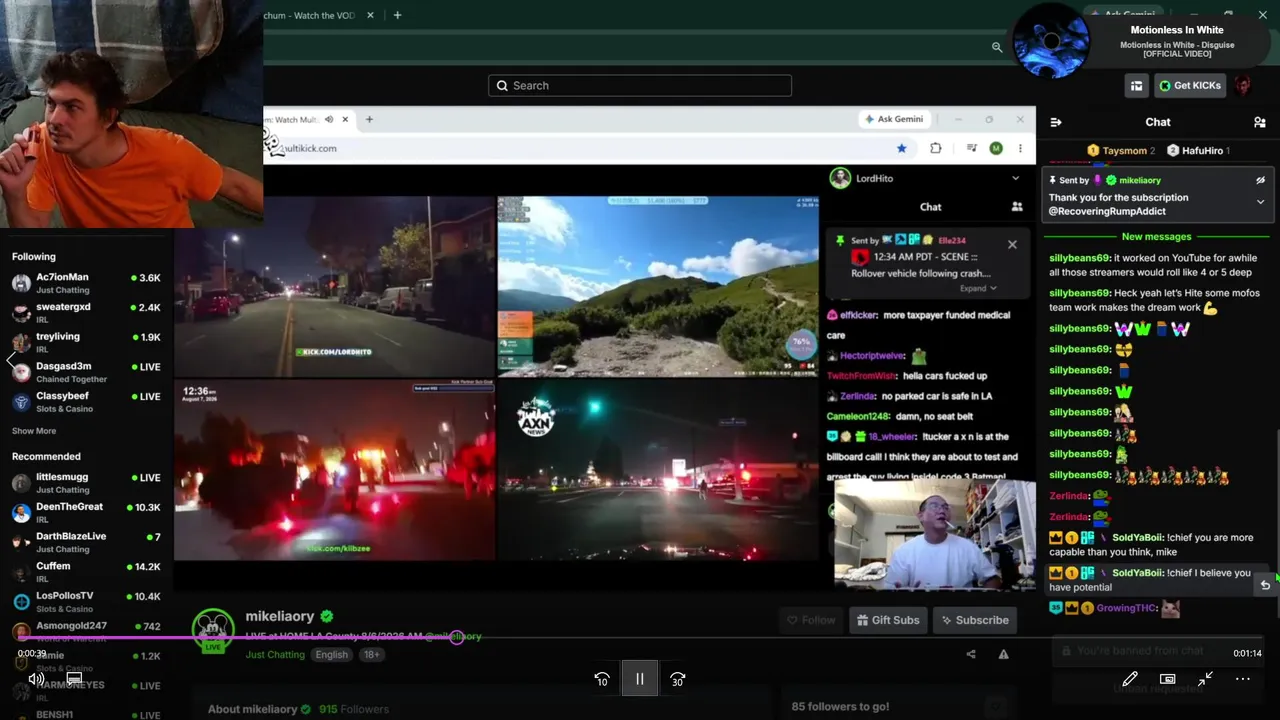
Task: Open DeenTheGreat in Recommended channels
Action: click(86, 513)
